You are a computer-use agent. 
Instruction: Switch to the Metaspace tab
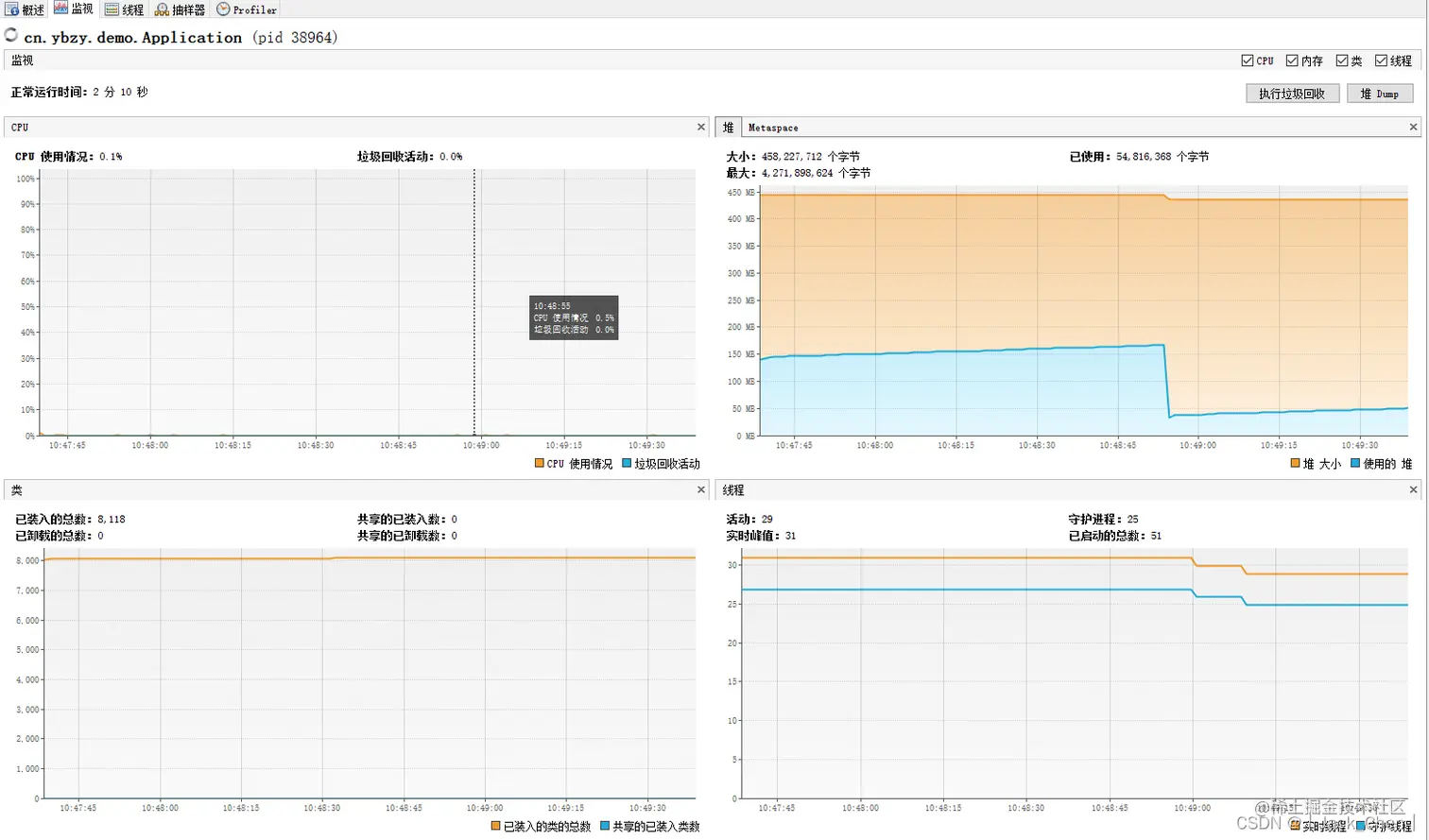[x=773, y=128]
